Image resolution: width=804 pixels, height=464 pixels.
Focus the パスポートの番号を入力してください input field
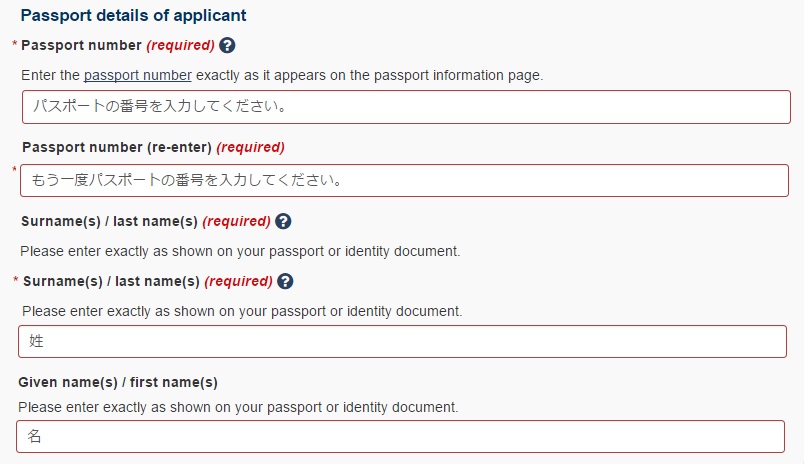406,107
